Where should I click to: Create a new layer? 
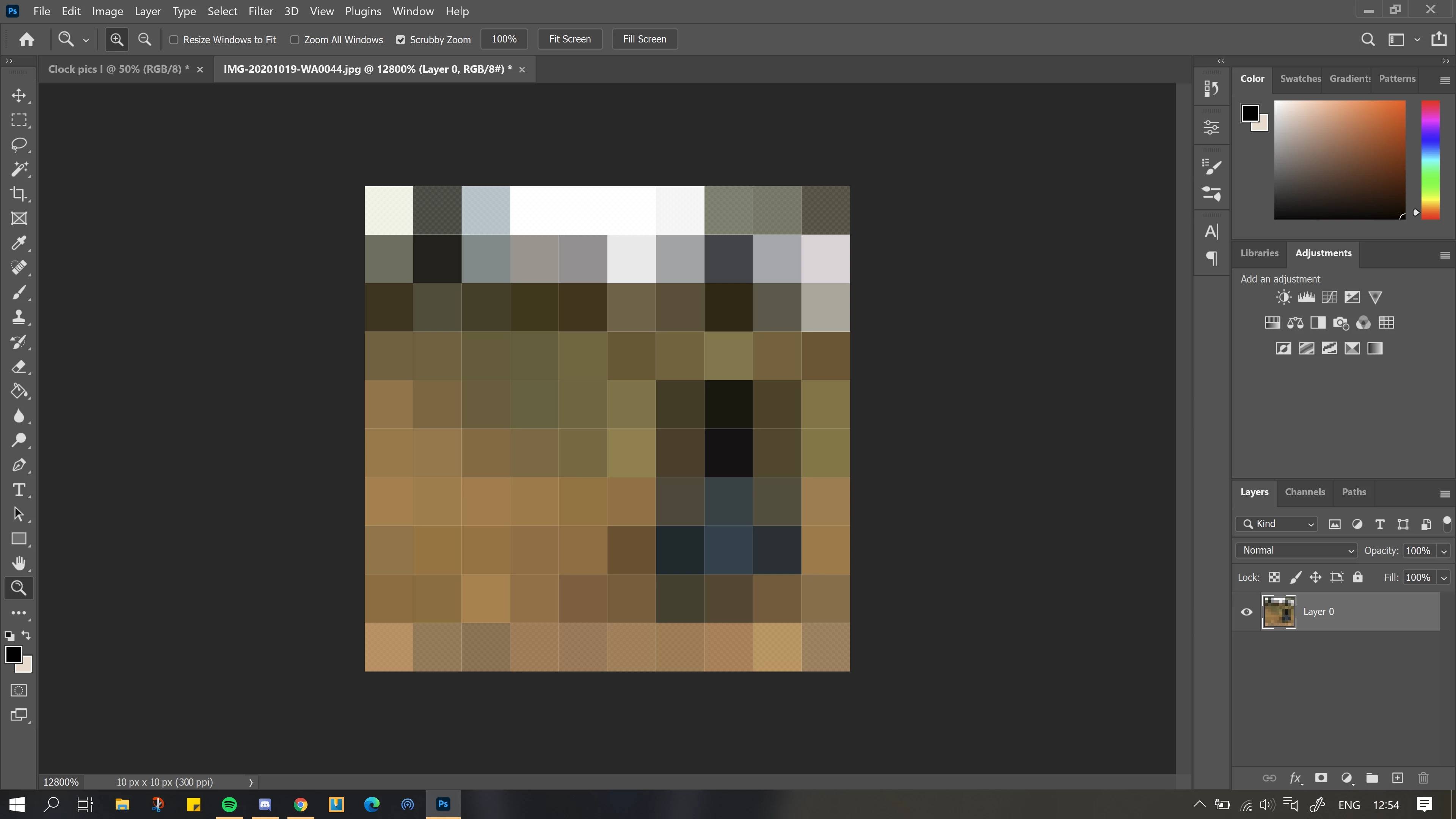[x=1397, y=778]
